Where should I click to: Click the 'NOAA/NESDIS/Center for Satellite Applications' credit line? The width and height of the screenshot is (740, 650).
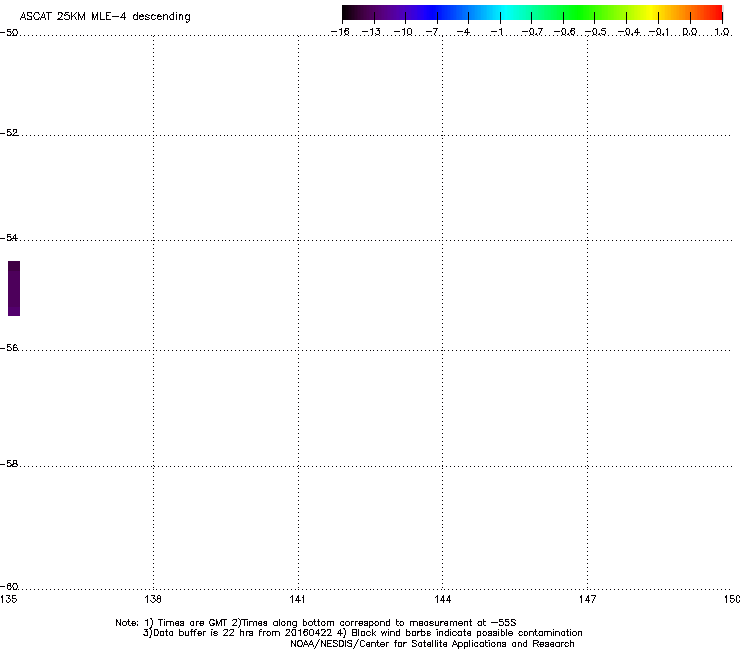point(432,644)
